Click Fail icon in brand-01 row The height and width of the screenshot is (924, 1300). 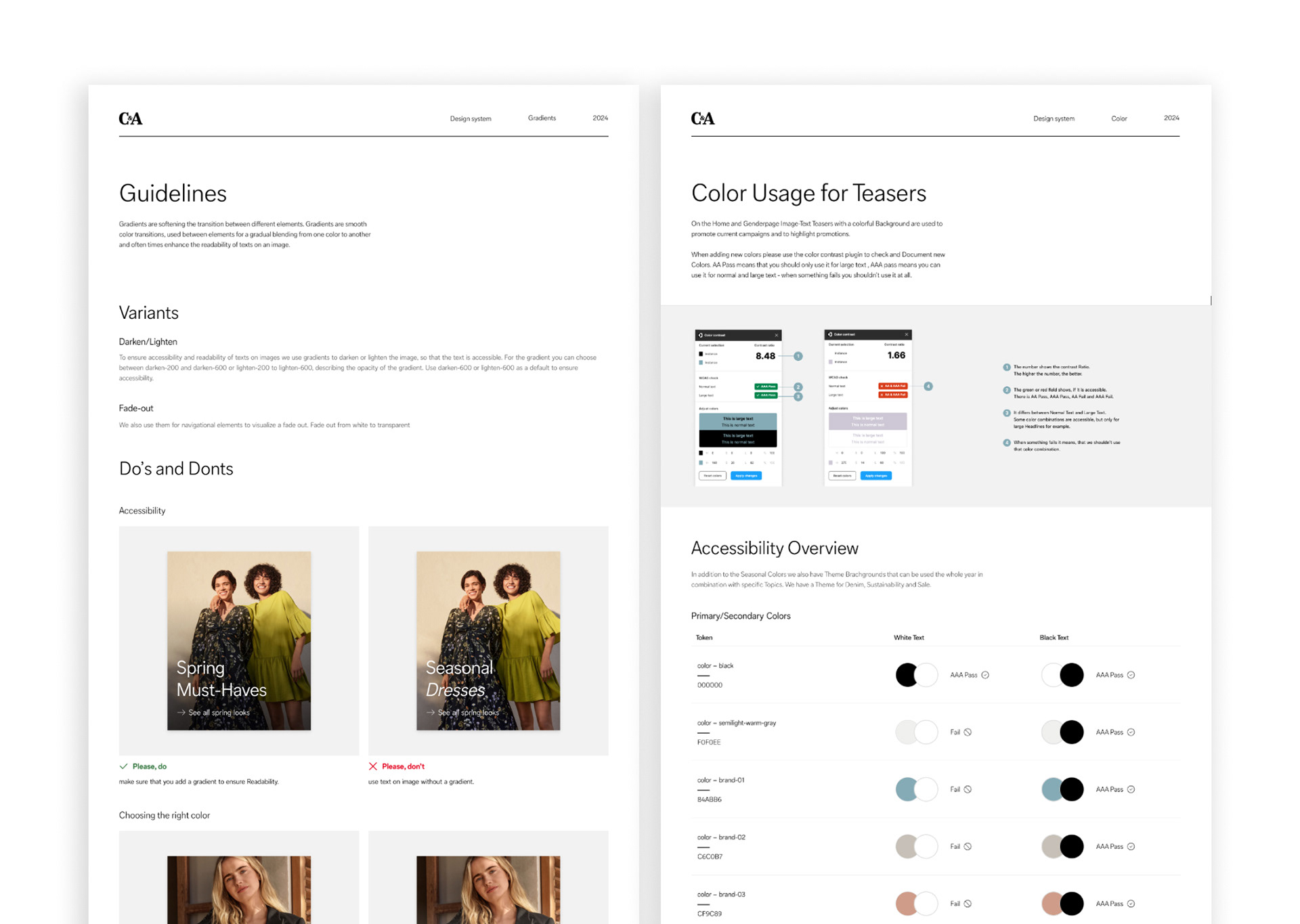pos(968,789)
